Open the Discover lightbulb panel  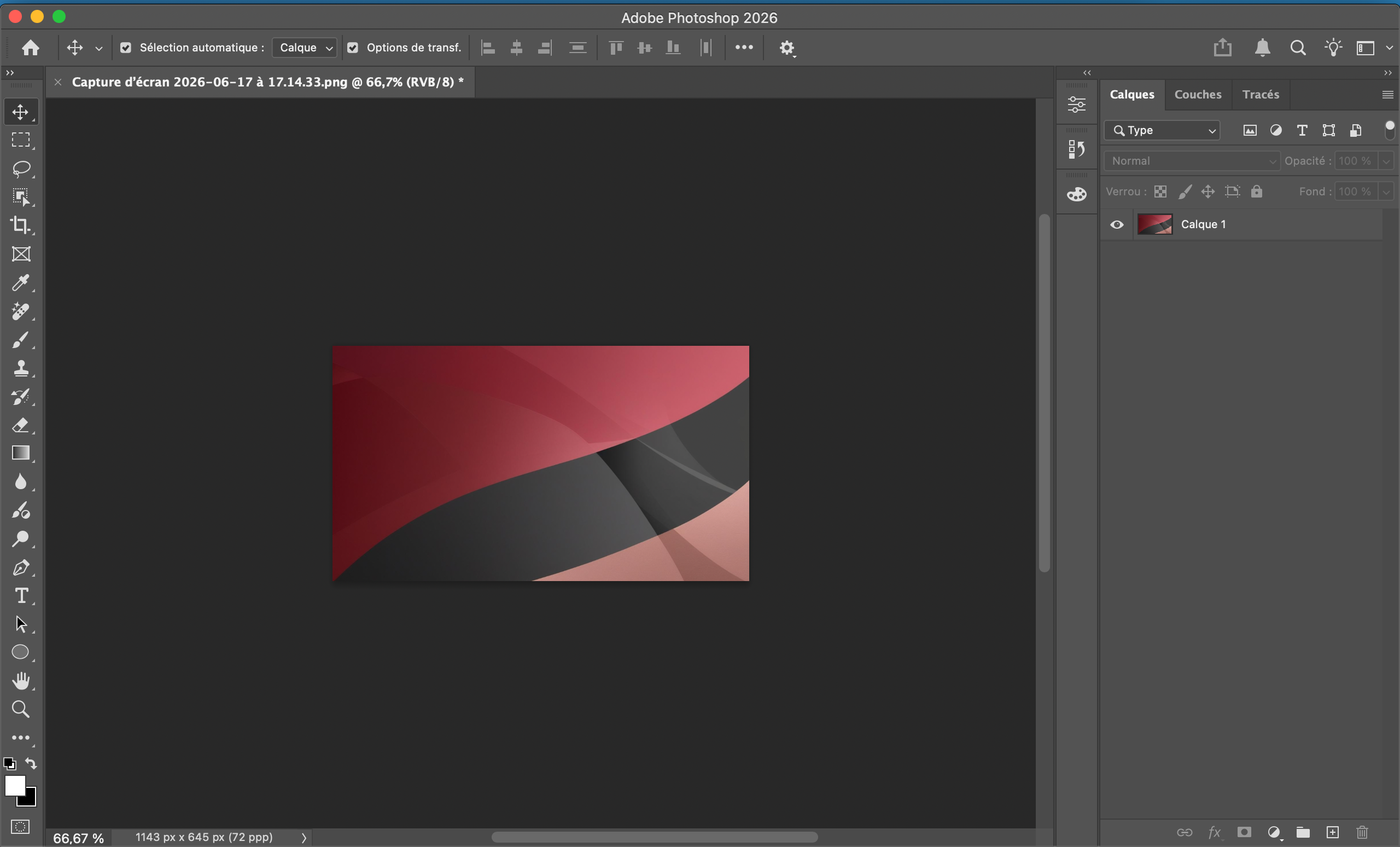pos(1333,48)
